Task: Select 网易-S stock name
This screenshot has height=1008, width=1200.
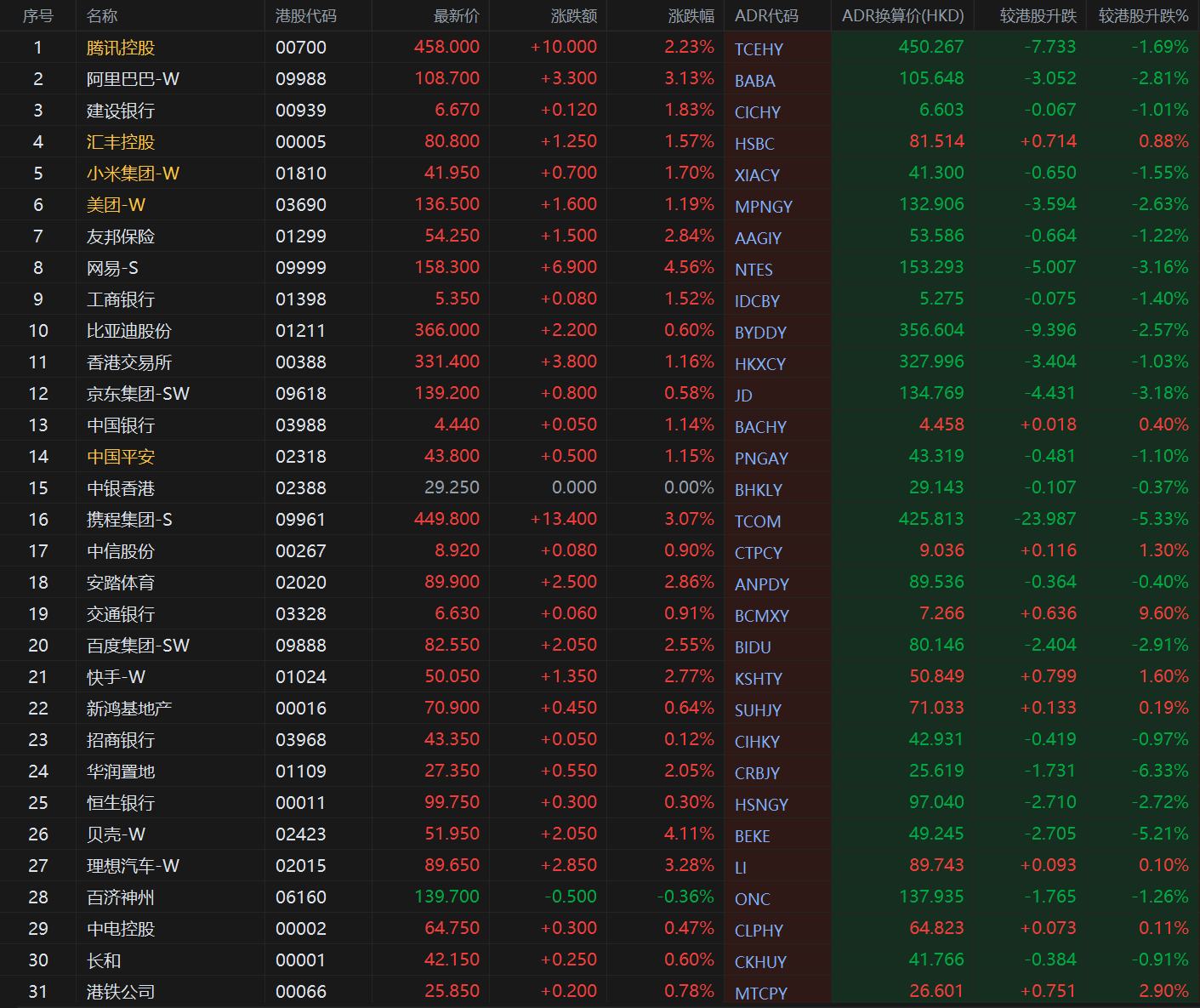Action: coord(112,268)
